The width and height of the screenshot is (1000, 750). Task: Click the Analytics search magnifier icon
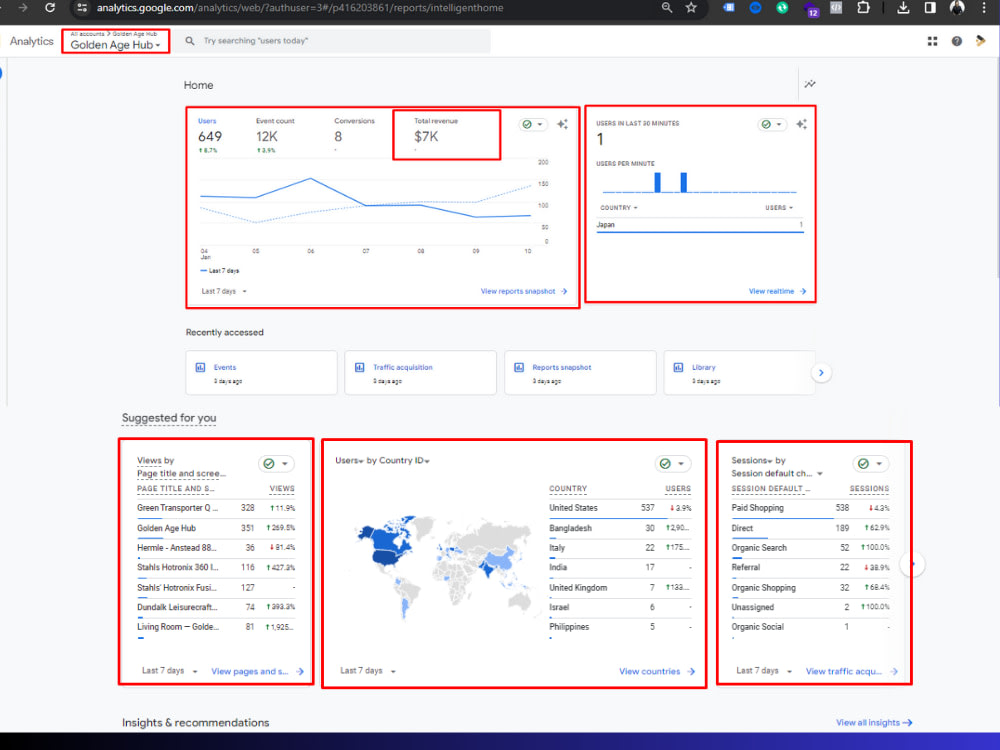pyautogui.click(x=189, y=41)
